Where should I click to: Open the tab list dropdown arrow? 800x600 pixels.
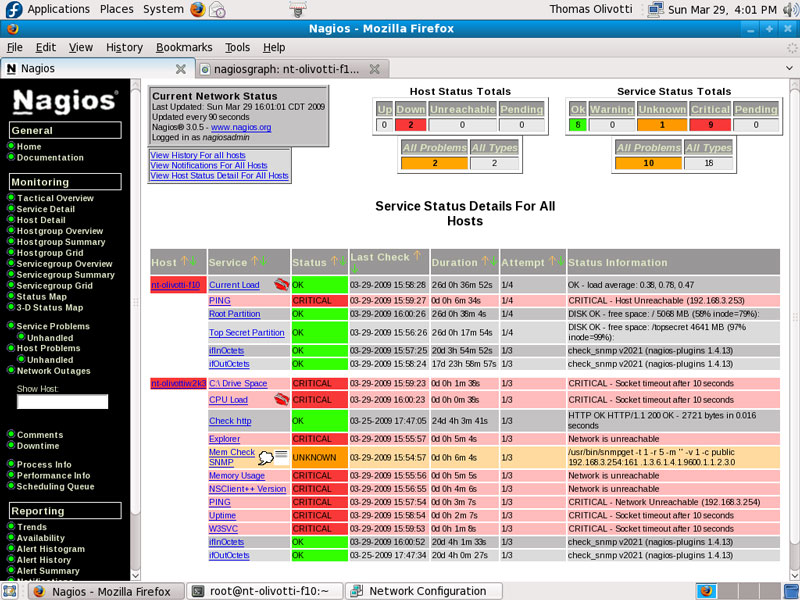tap(790, 68)
